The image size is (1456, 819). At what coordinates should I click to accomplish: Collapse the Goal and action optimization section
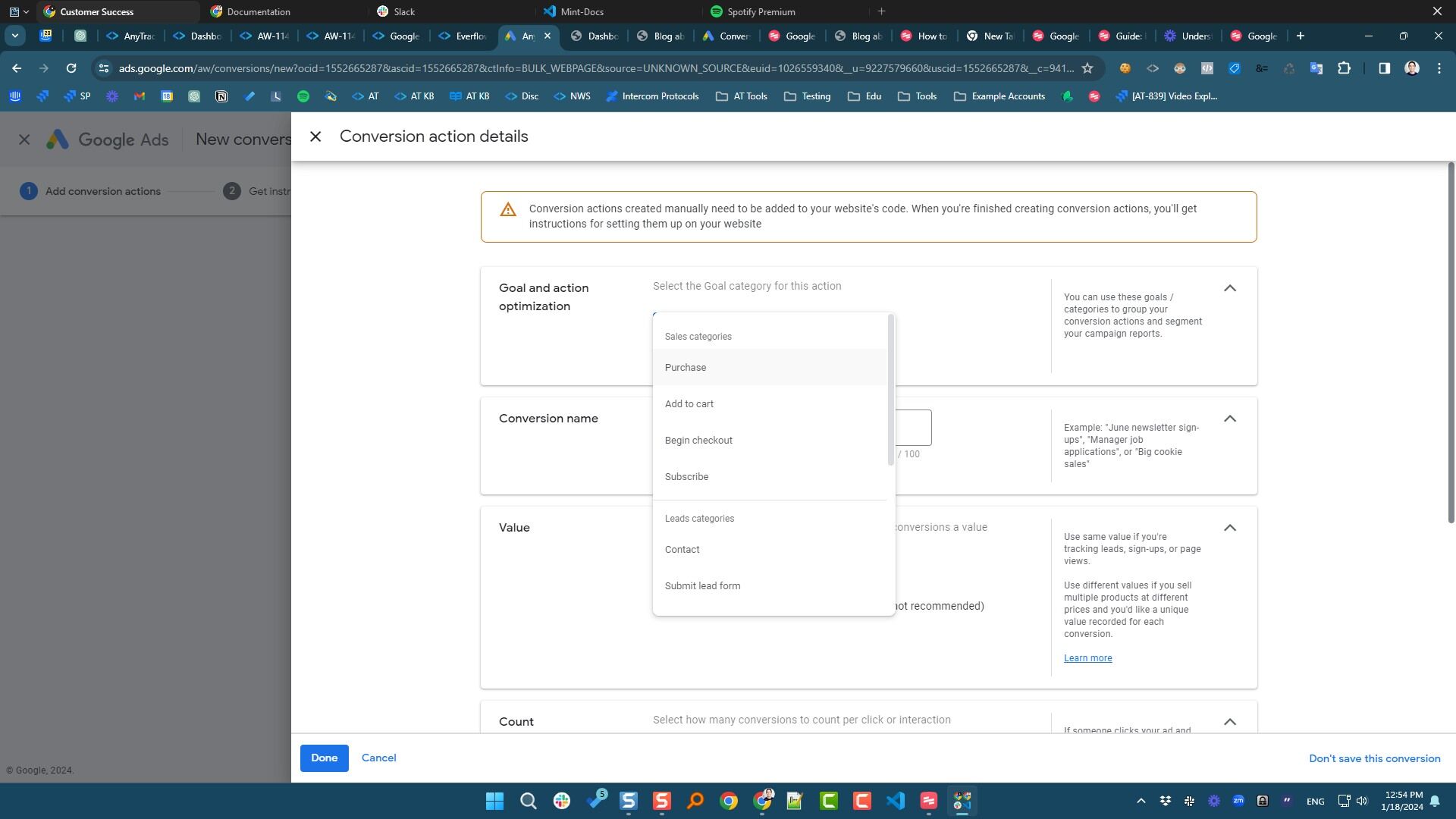[x=1230, y=288]
